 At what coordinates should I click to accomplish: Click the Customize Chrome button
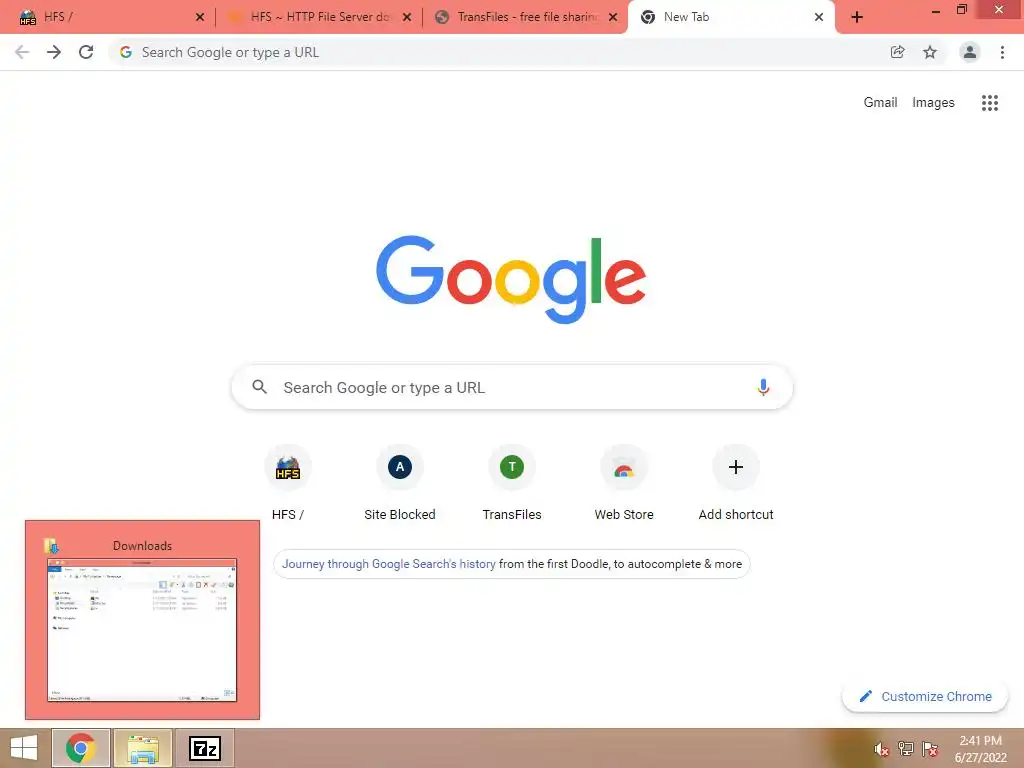point(925,696)
